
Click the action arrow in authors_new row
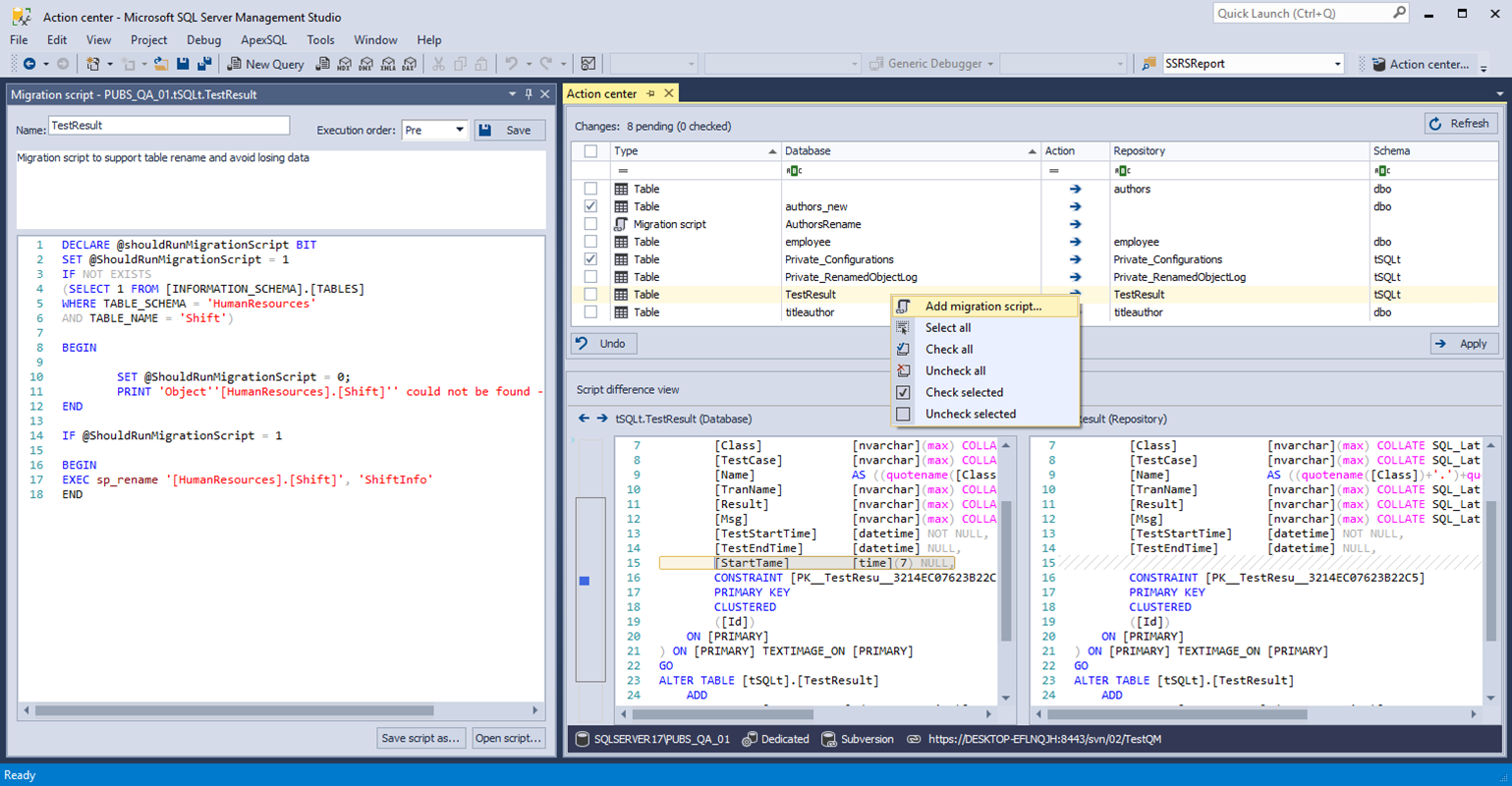click(1075, 206)
